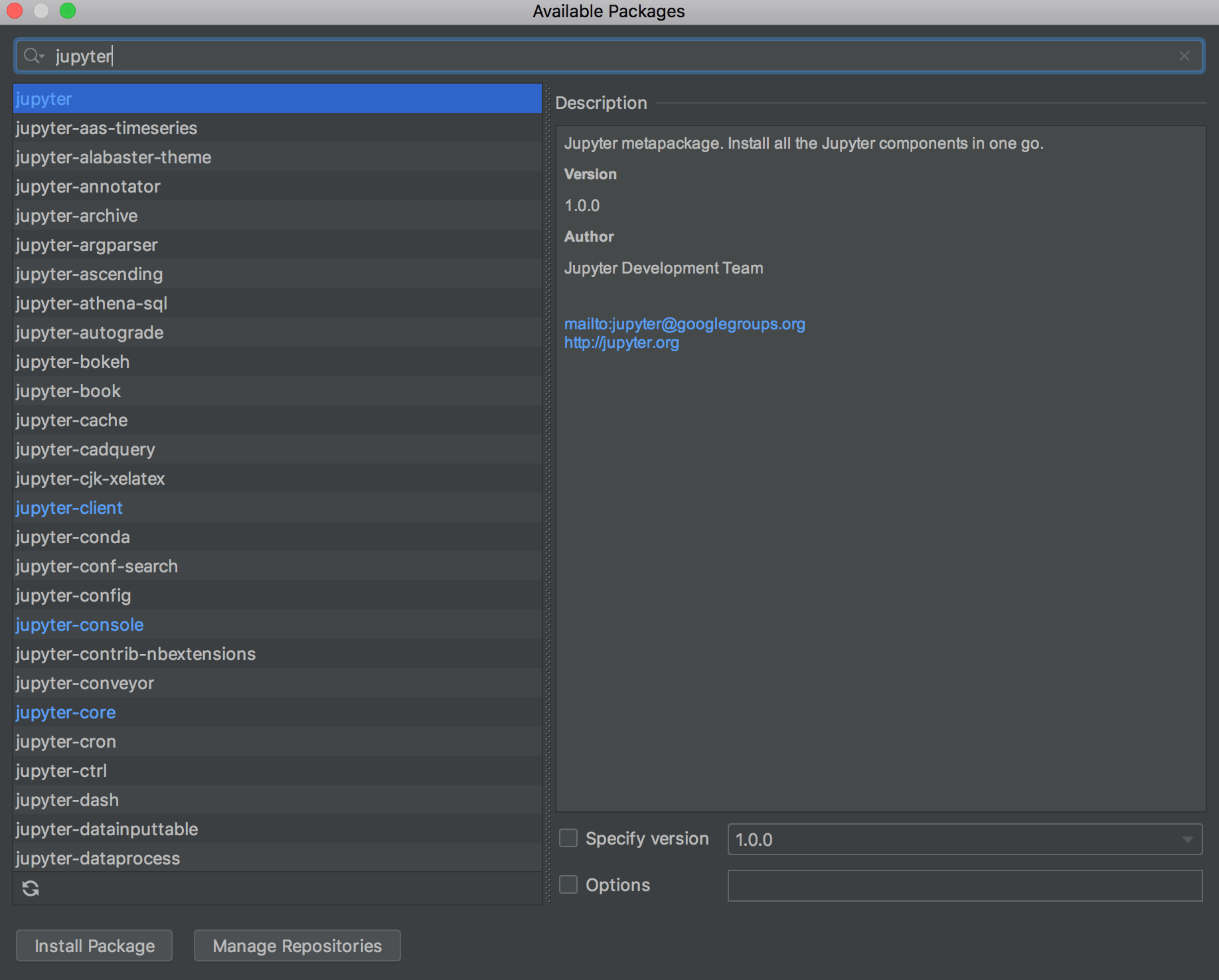This screenshot has height=980, width=1219.
Task: Select jupyter-aas-timeseries in the list
Action: tap(278, 127)
